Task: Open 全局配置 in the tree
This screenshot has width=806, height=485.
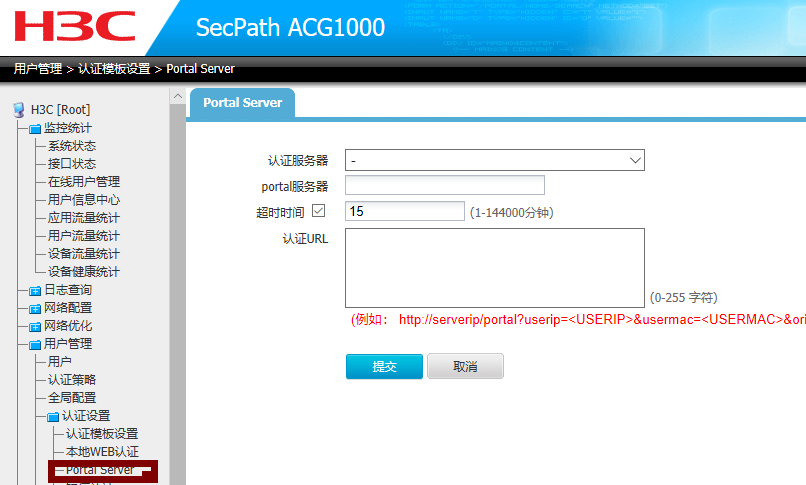Action: (72, 398)
